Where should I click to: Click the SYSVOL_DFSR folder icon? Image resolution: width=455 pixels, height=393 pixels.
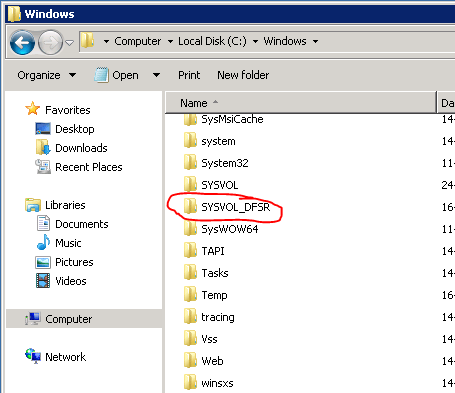pos(190,206)
